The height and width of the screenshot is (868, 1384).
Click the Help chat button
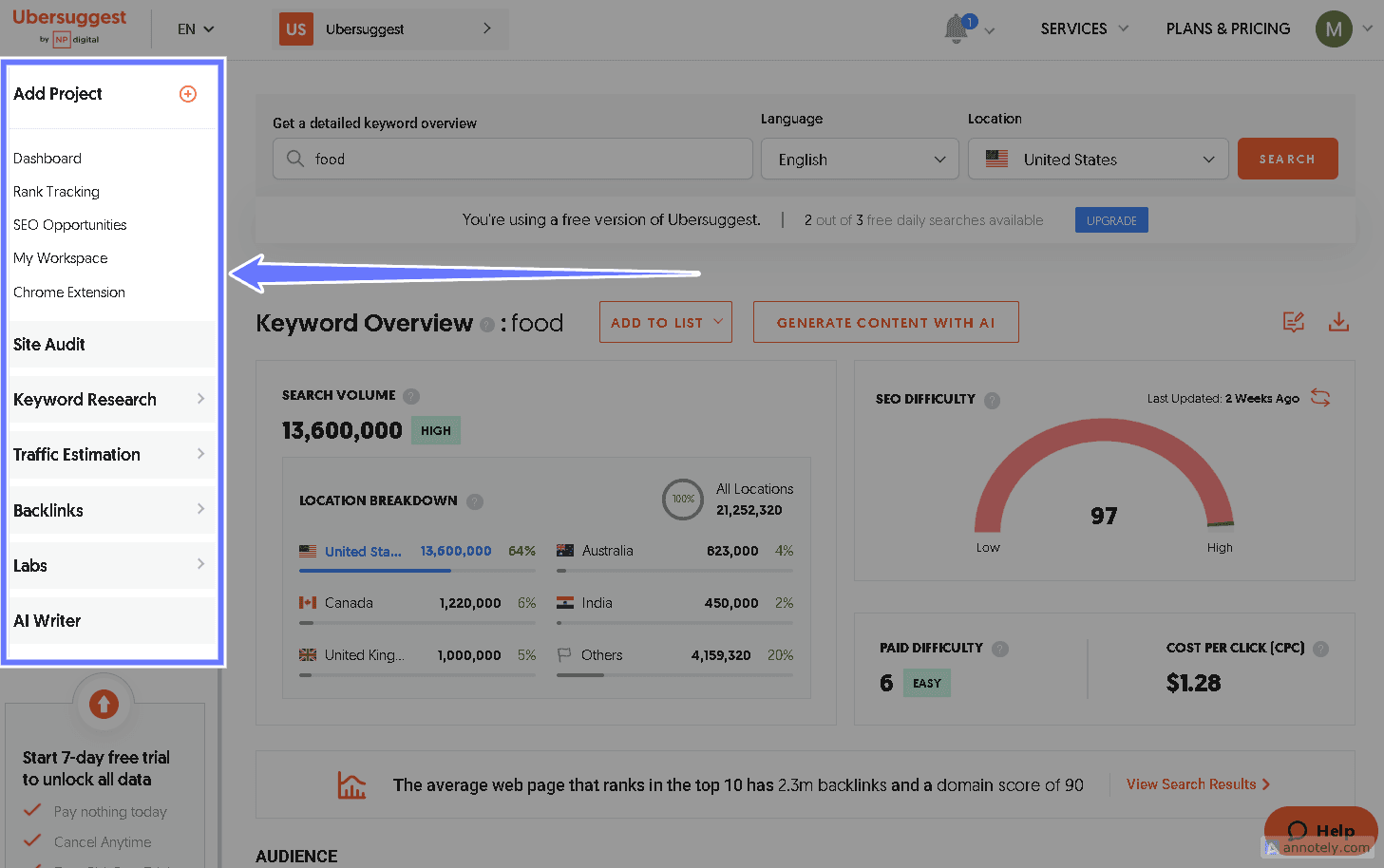(1320, 830)
